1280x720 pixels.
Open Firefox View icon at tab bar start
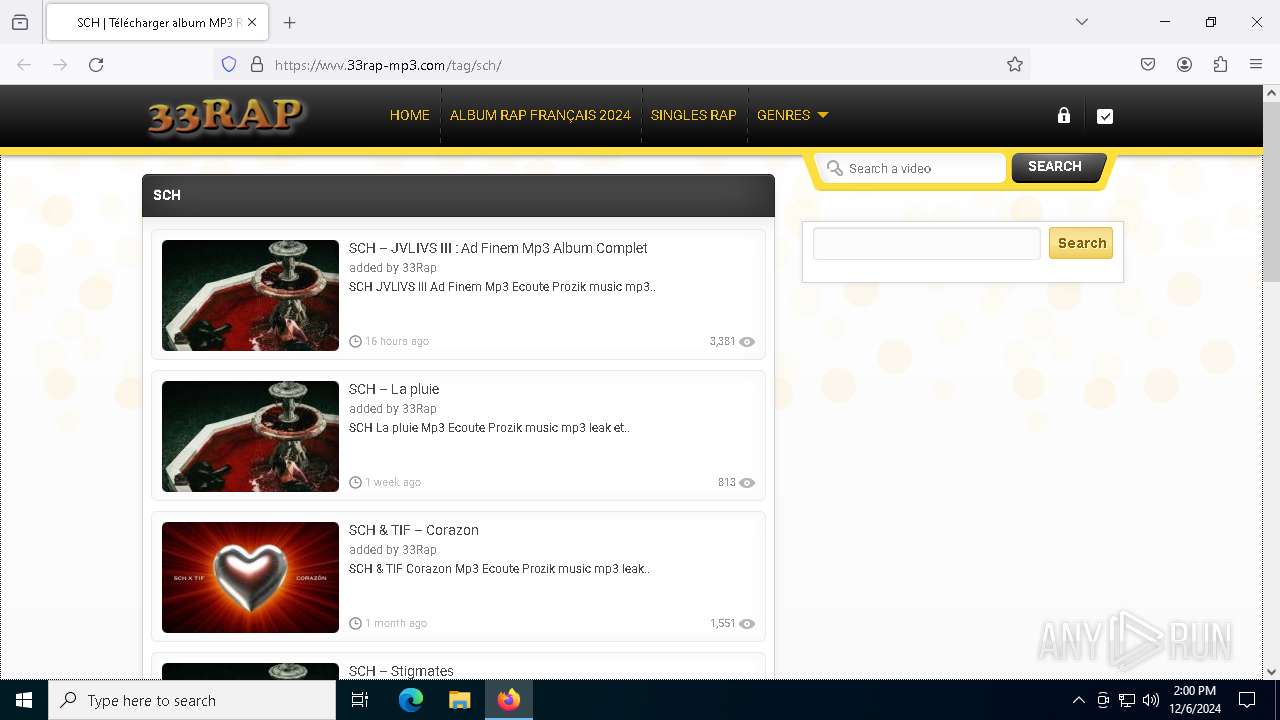click(20, 22)
